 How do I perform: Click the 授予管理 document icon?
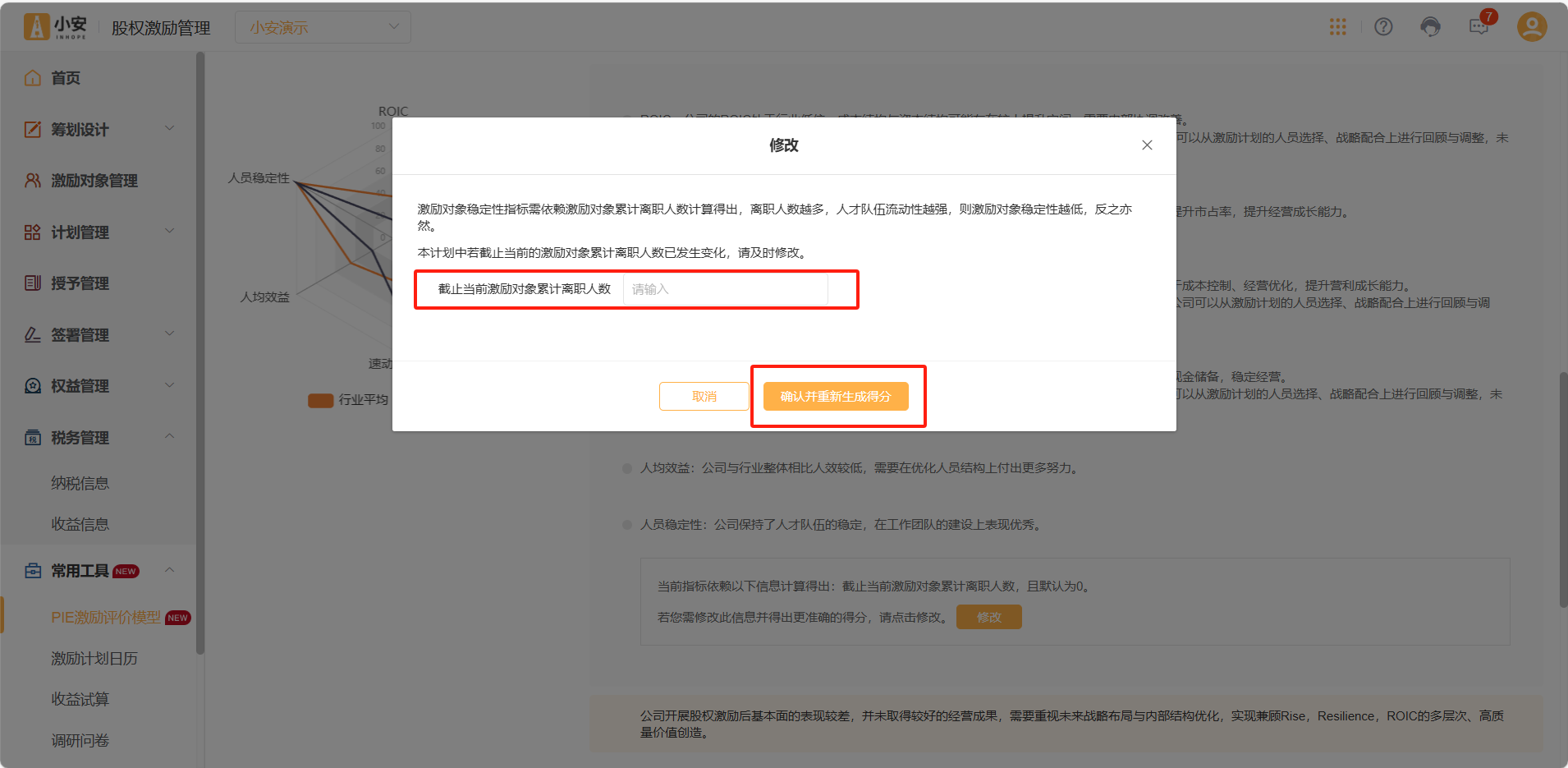[33, 283]
